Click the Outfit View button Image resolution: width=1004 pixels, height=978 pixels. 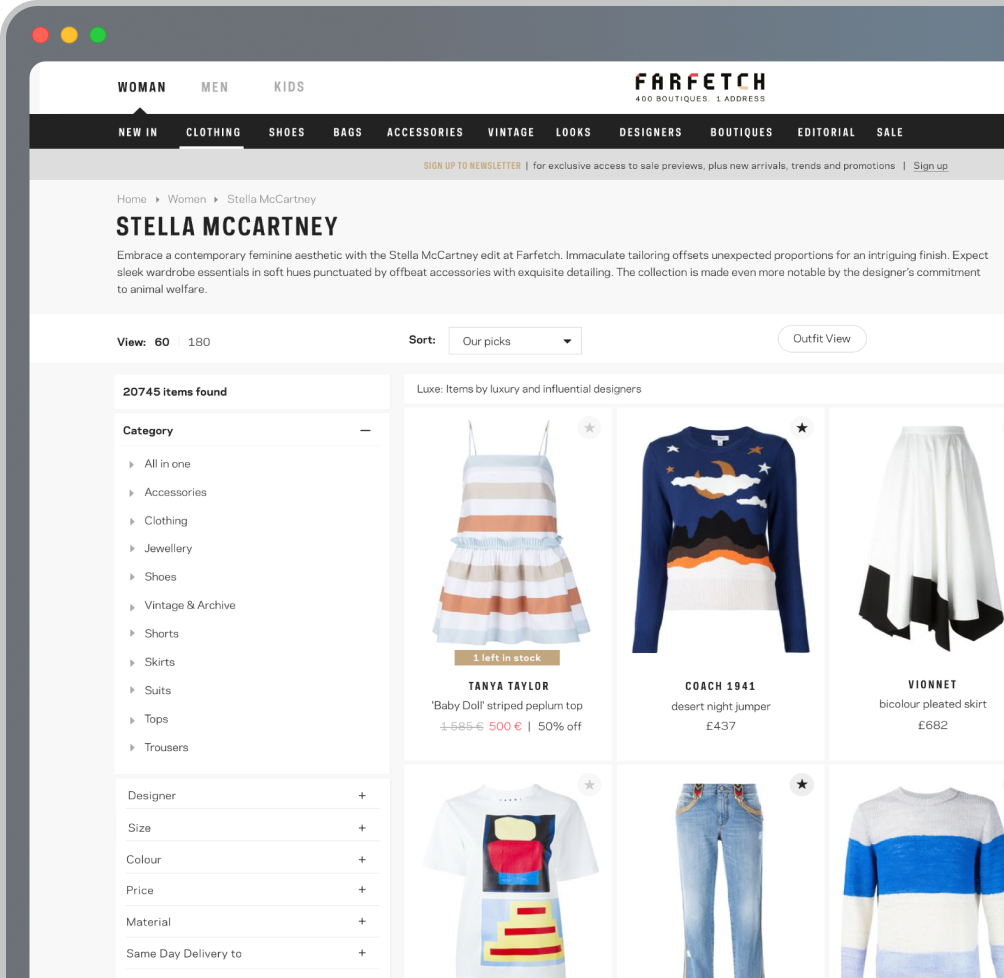pyautogui.click(x=821, y=339)
